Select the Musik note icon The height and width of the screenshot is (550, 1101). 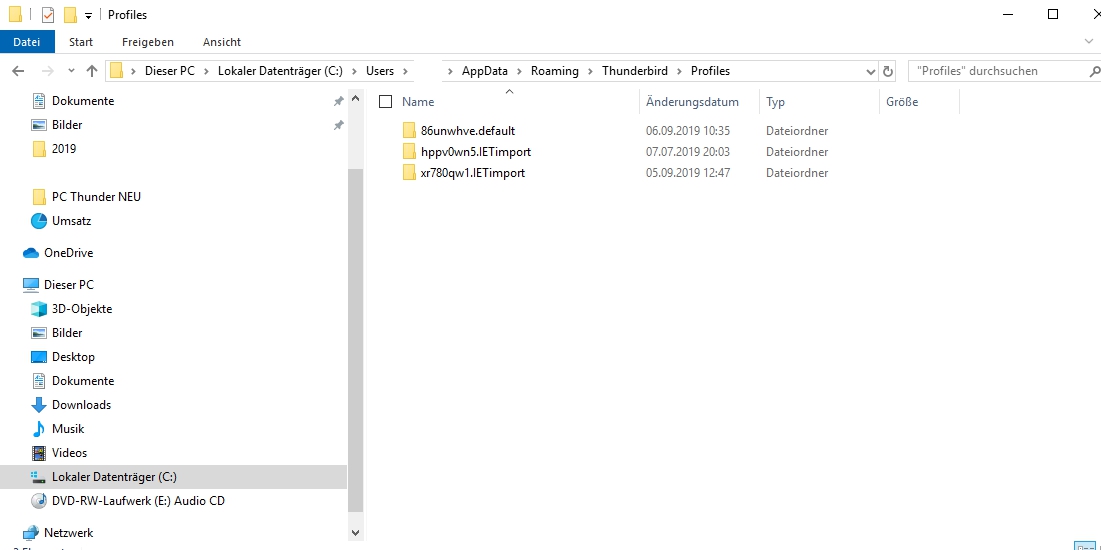tap(39, 428)
